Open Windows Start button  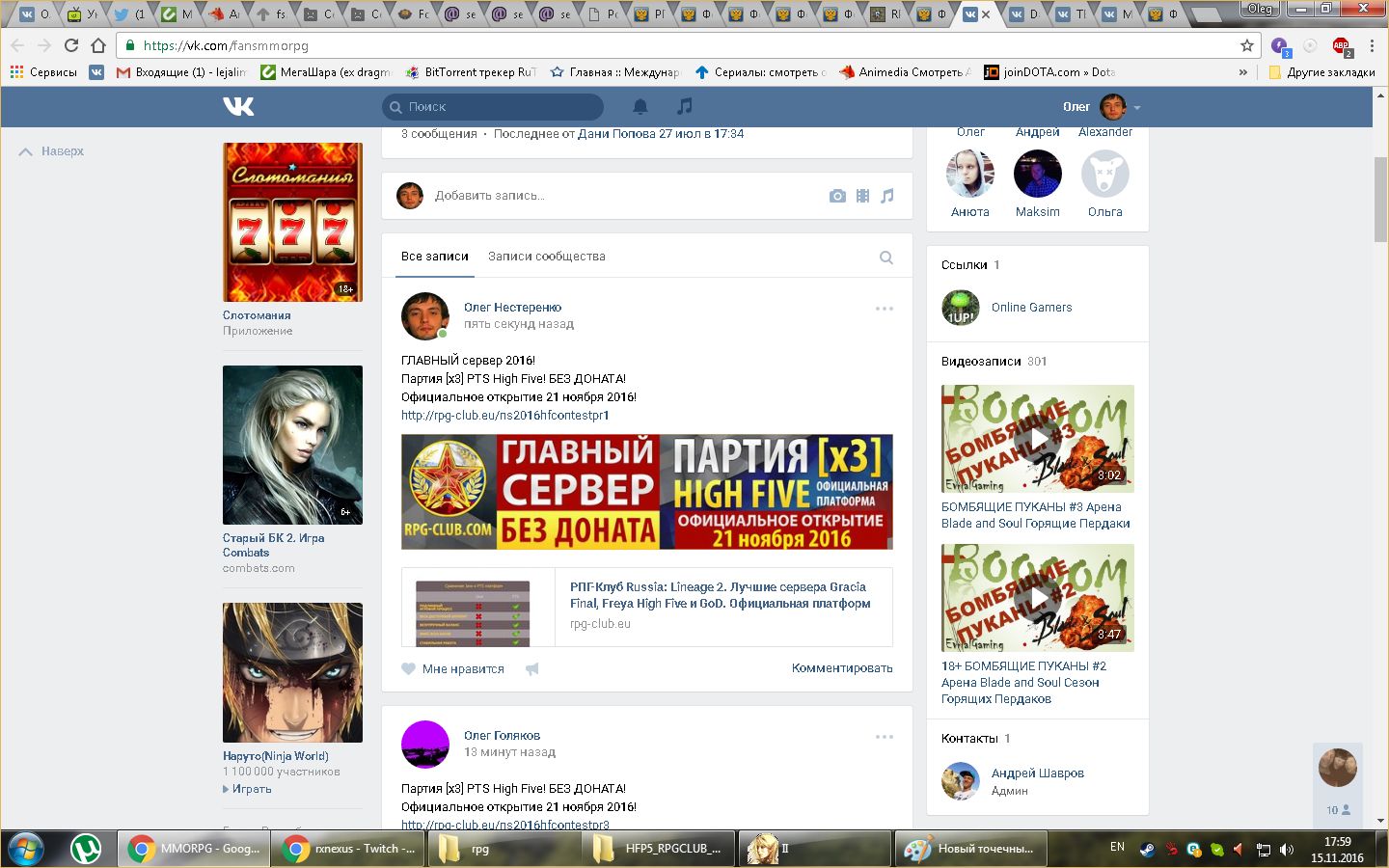(x=26, y=849)
